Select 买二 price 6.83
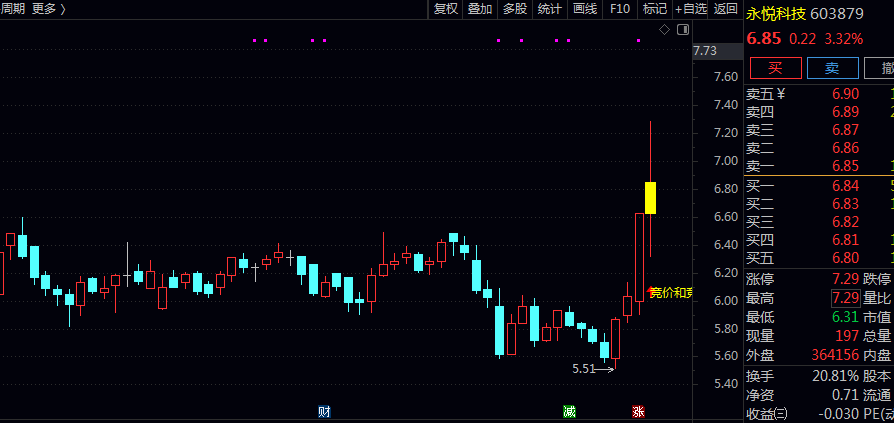This screenshot has width=894, height=423. click(845, 204)
